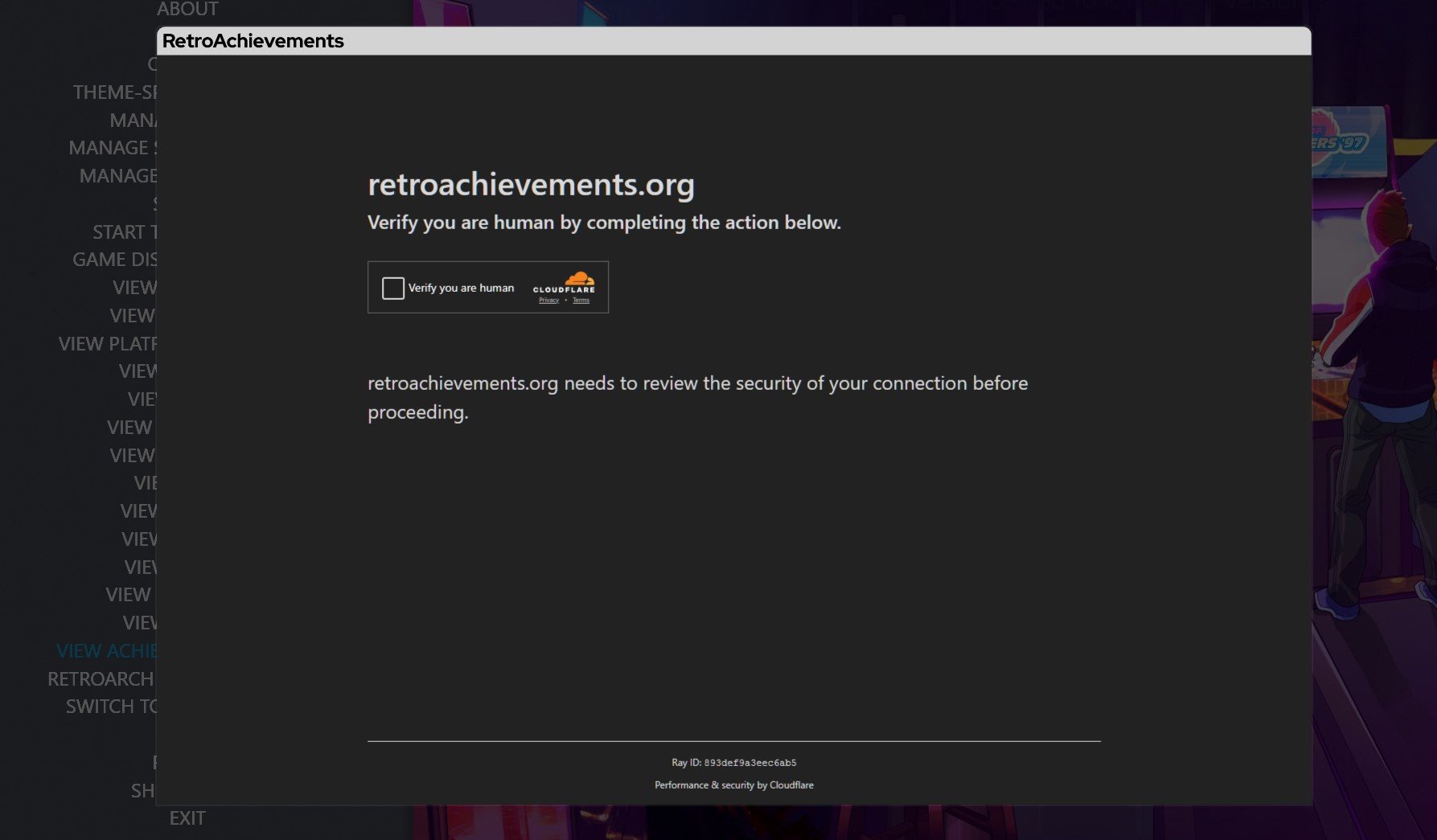Click the retroachievements.org page heading
This screenshot has width=1437, height=840.
[x=531, y=185]
